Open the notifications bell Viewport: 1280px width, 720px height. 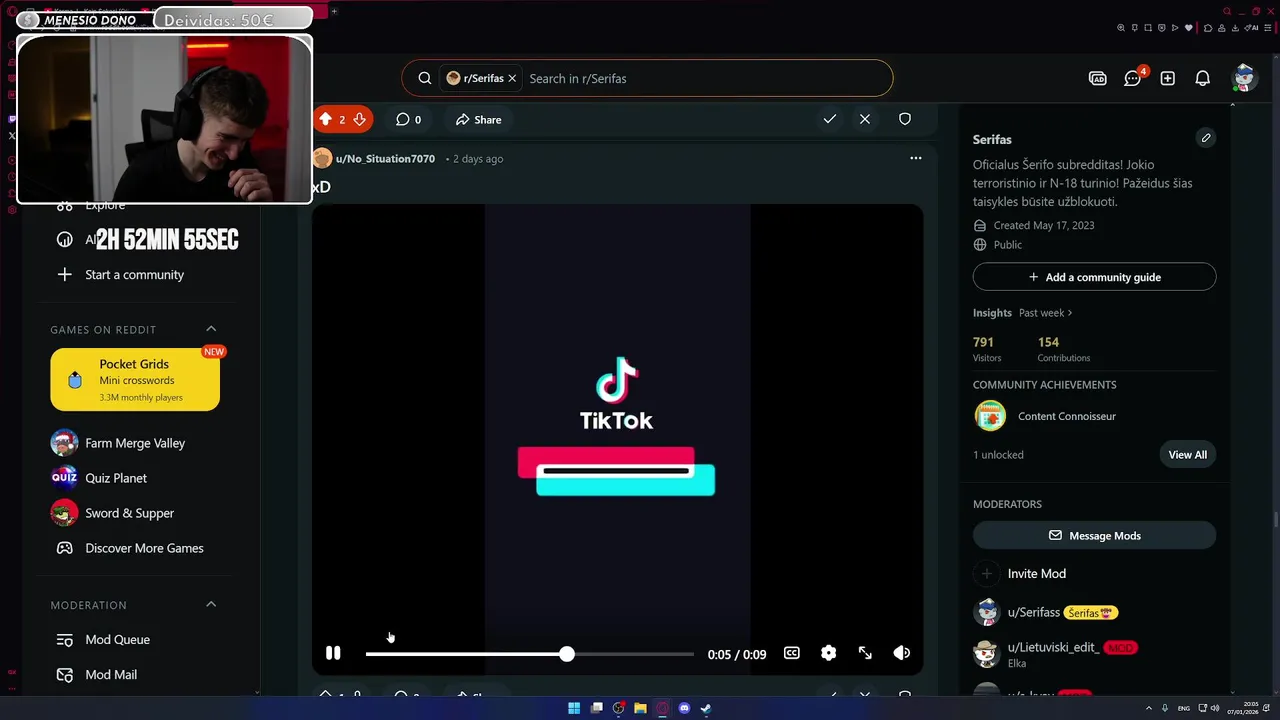(1203, 78)
